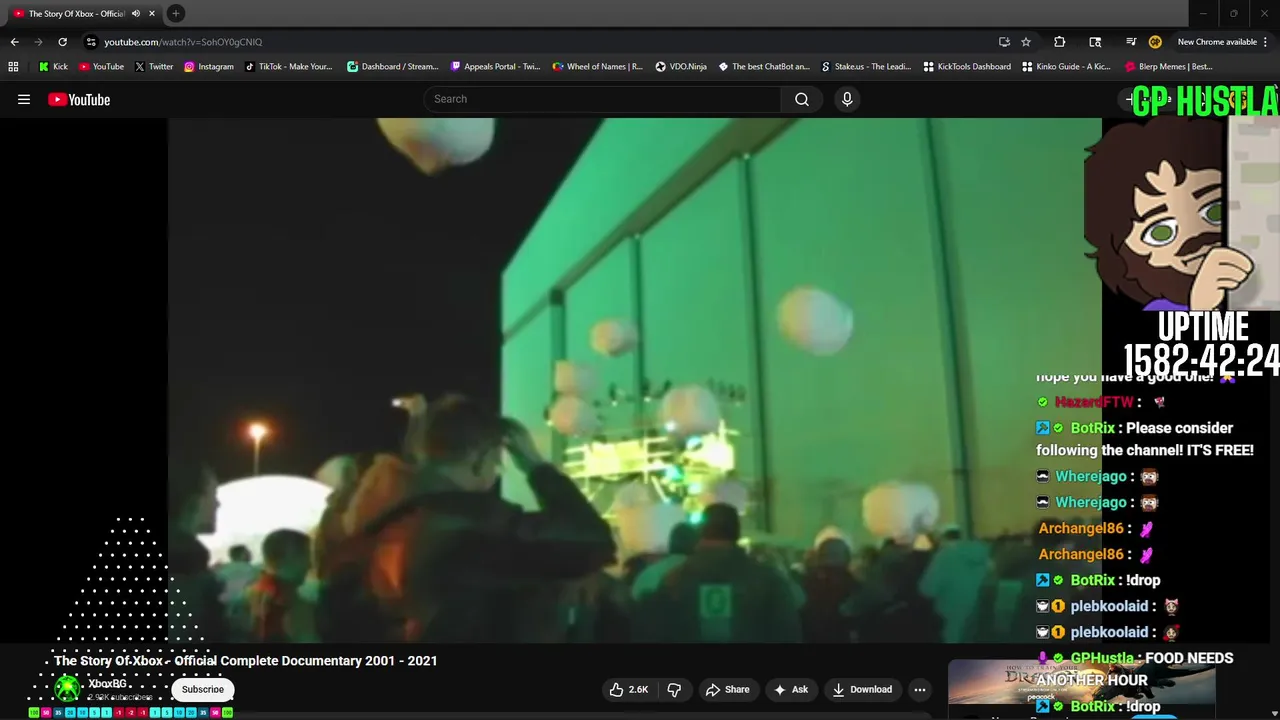Click the video title text
Image resolution: width=1280 pixels, height=720 pixels.
[245, 660]
